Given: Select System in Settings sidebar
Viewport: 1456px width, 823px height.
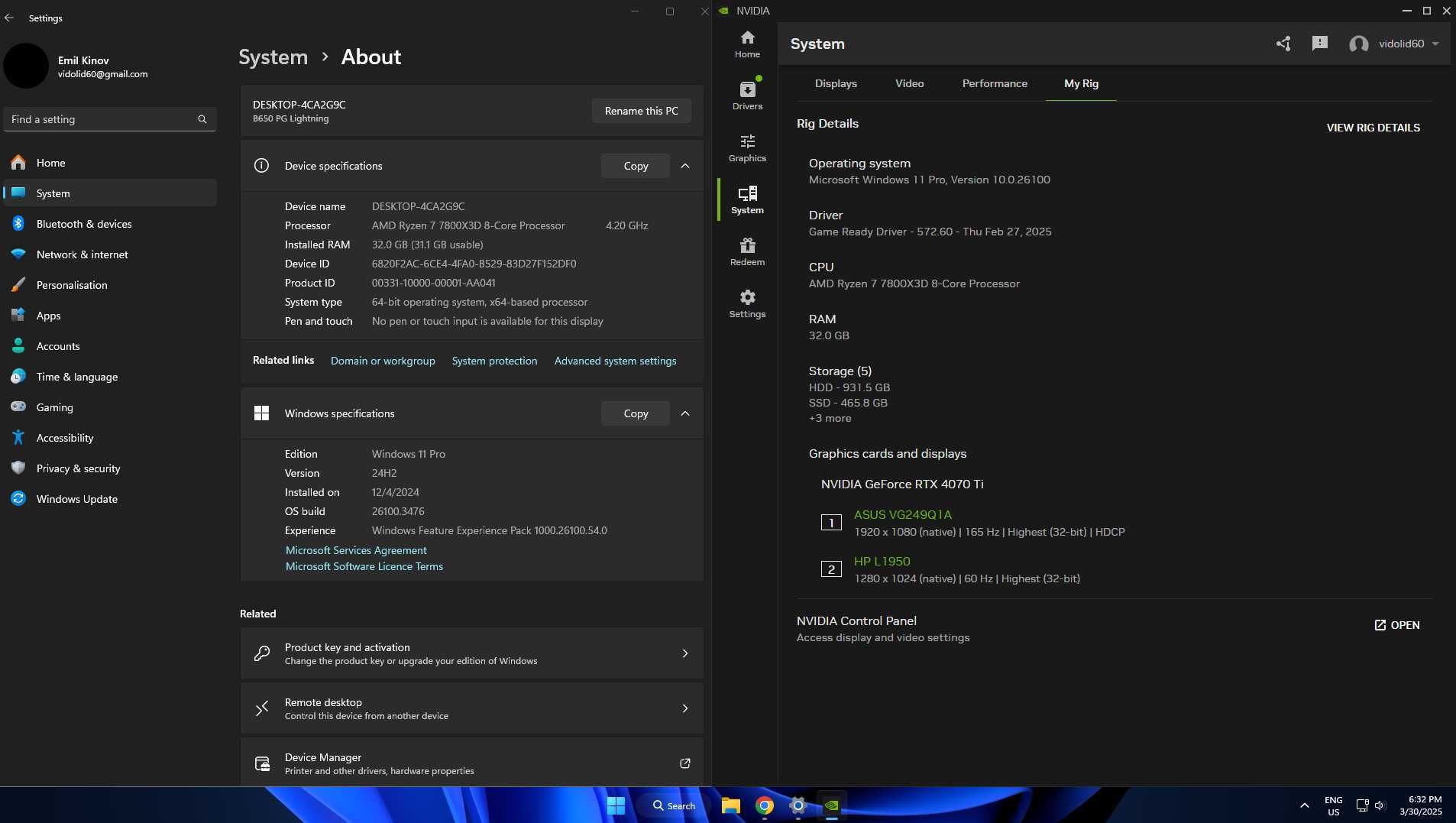Looking at the screenshot, I should [110, 193].
